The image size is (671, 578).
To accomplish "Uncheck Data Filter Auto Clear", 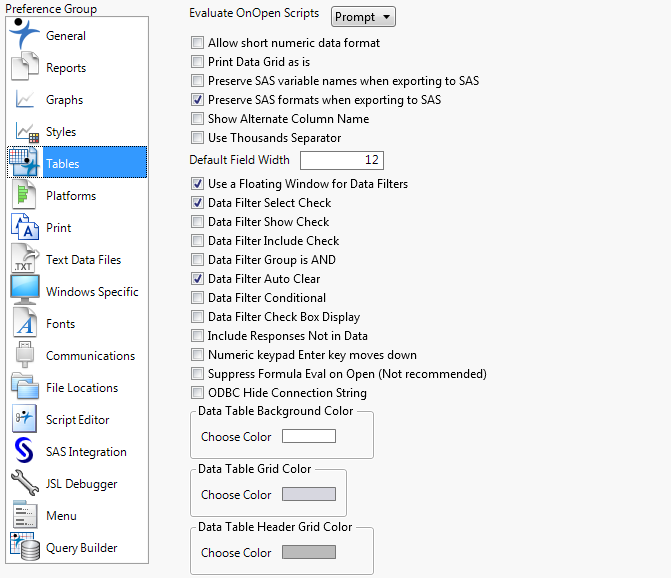I will coord(198,279).
